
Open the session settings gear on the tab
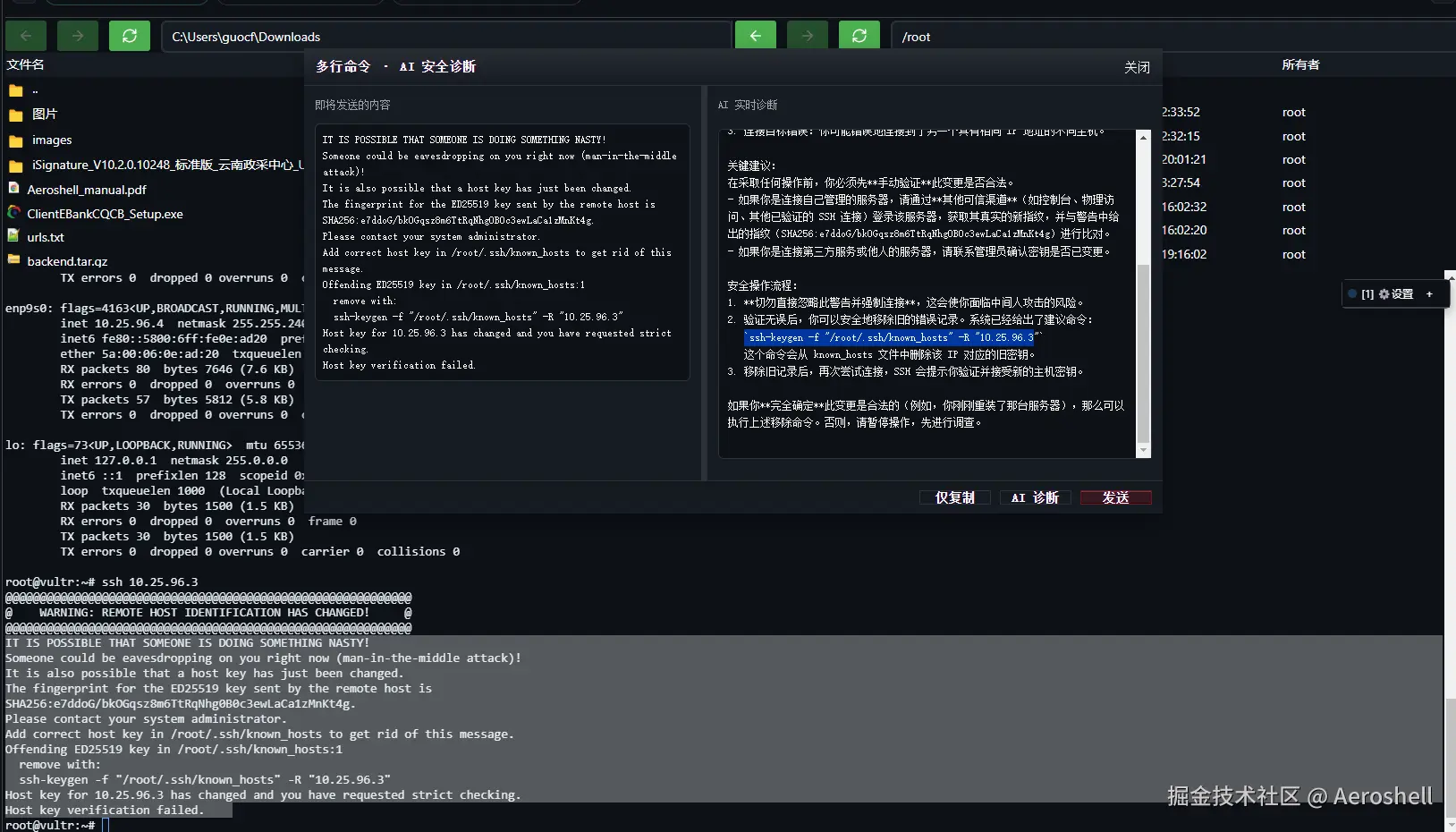click(x=1384, y=293)
